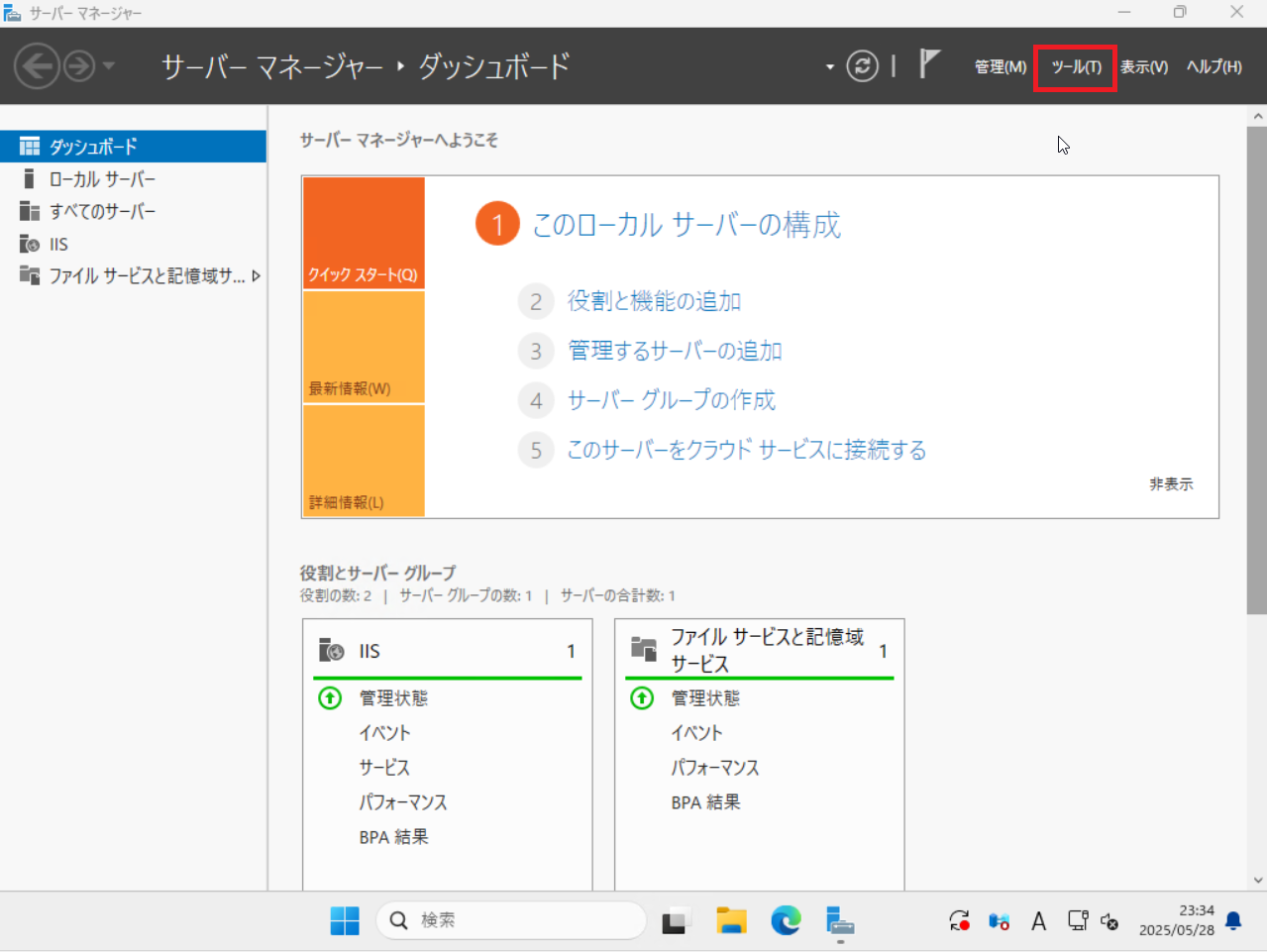Screen dimensions: 1267x952
Task: Open the notifications flag icon
Action: [x=929, y=64]
